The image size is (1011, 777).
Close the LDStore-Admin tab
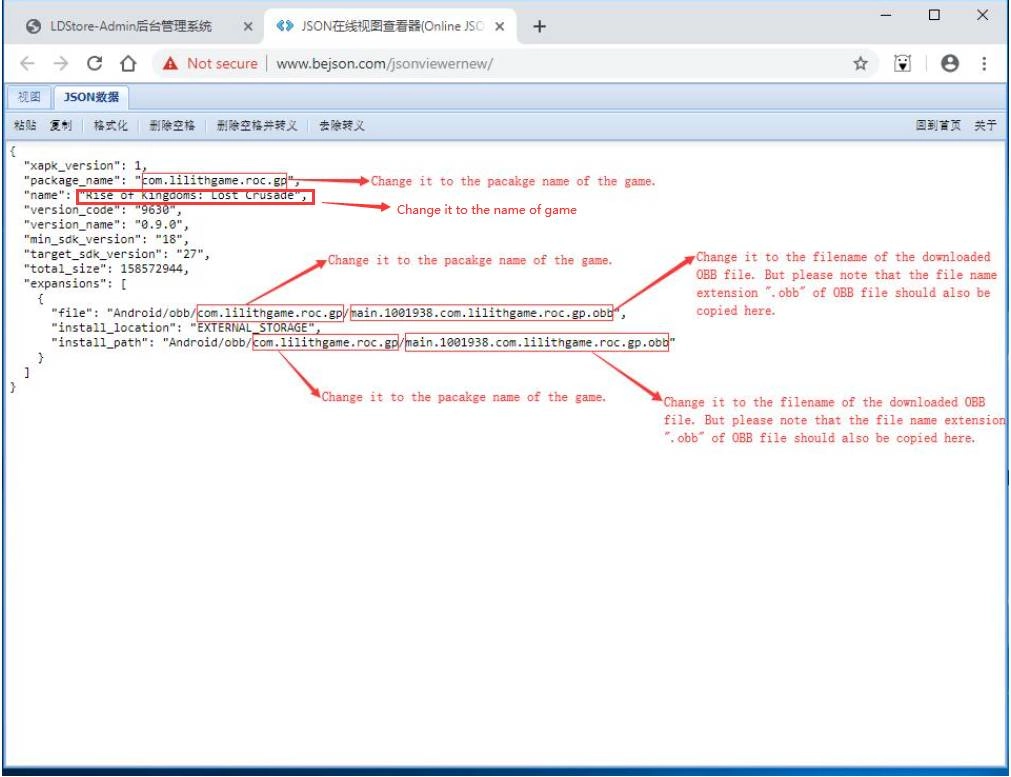pyautogui.click(x=248, y=27)
